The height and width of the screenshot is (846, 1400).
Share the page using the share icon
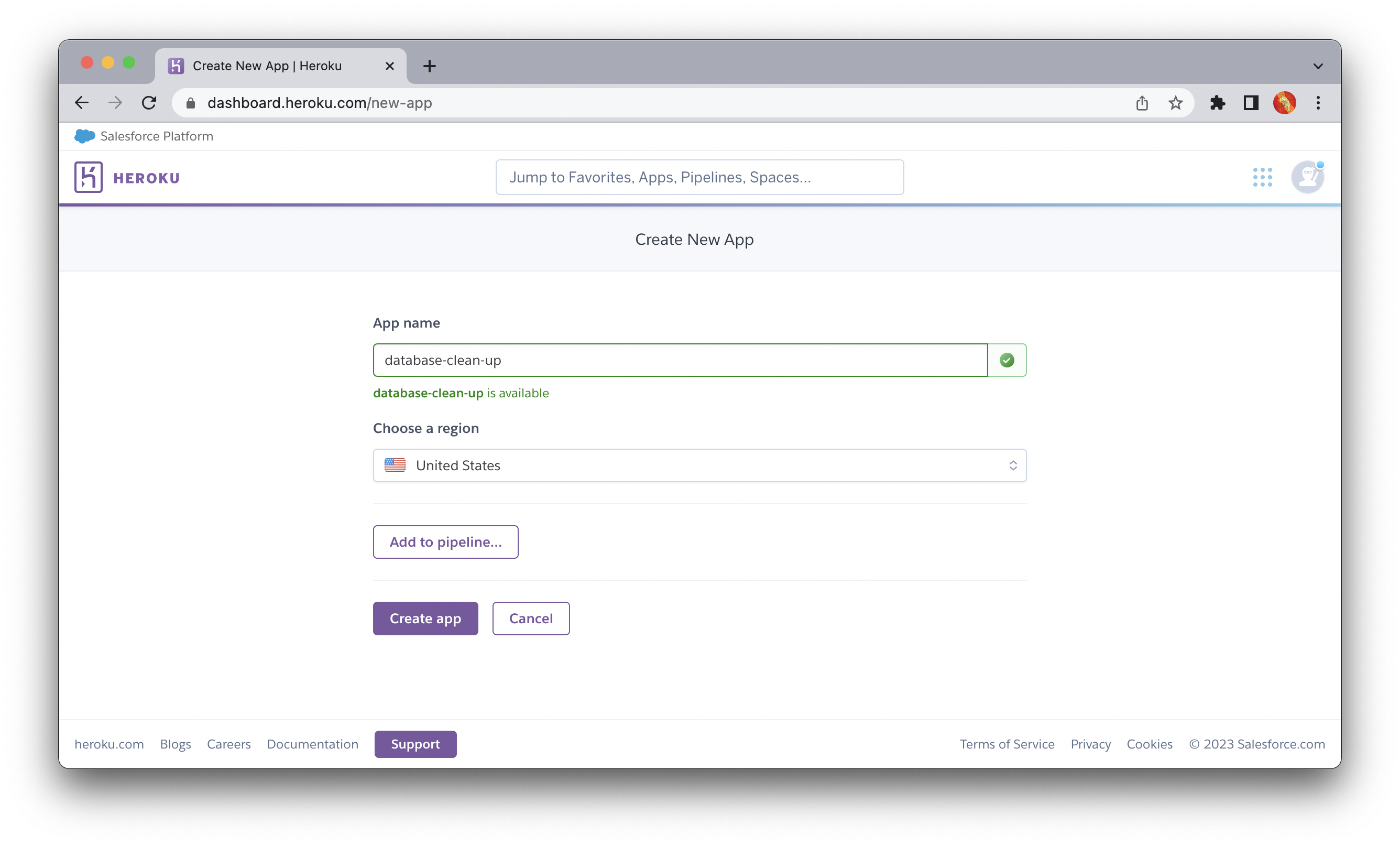(x=1142, y=103)
